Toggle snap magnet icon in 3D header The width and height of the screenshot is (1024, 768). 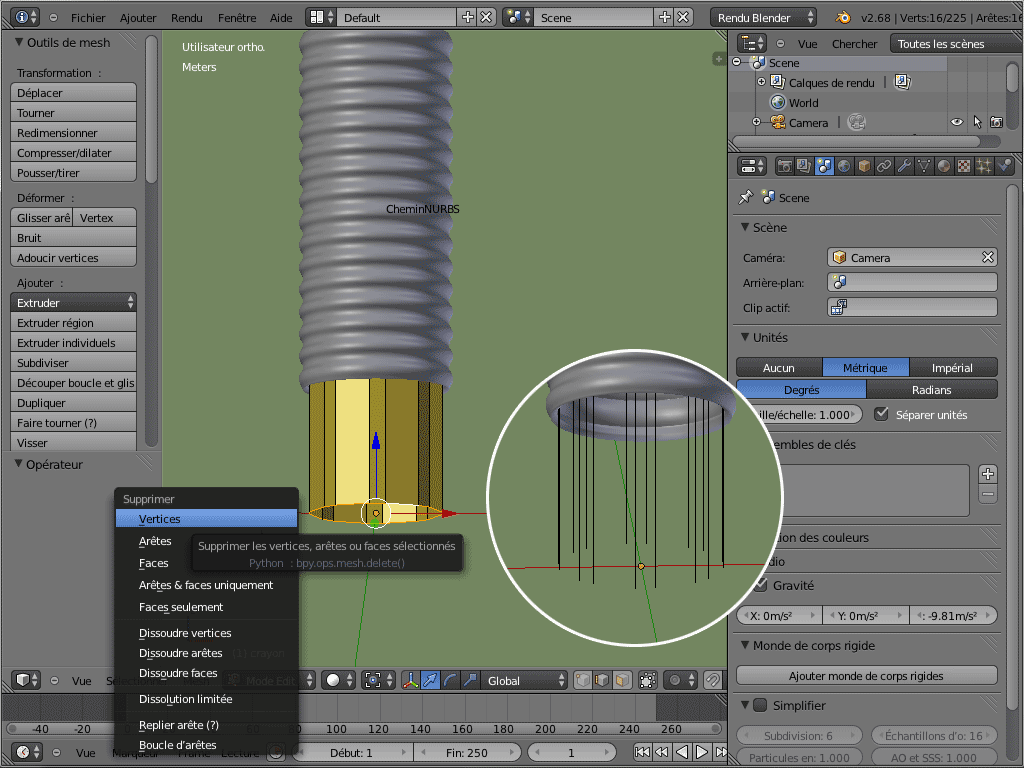point(712,680)
